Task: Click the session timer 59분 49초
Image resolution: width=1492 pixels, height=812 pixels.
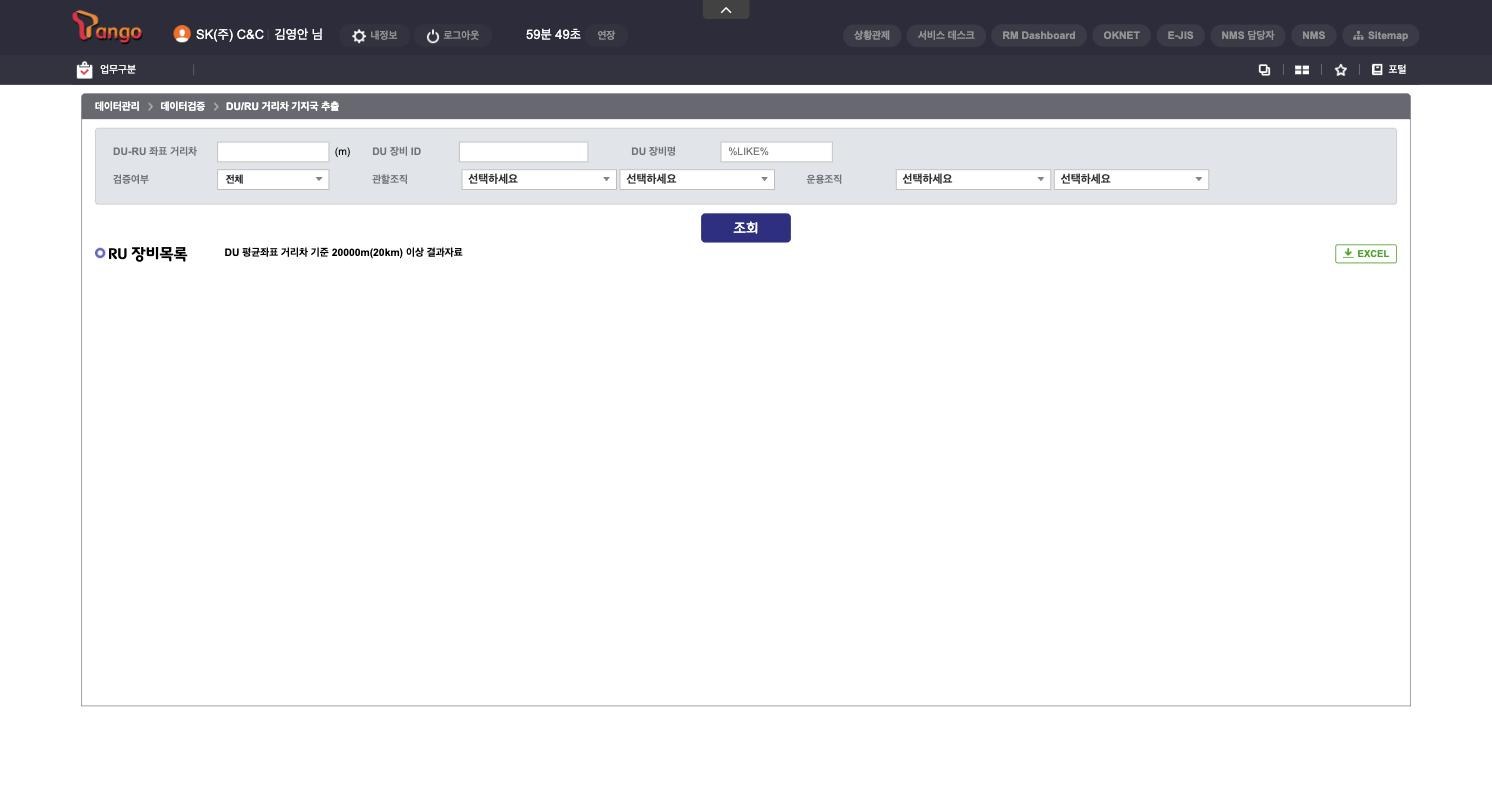Action: coord(553,35)
